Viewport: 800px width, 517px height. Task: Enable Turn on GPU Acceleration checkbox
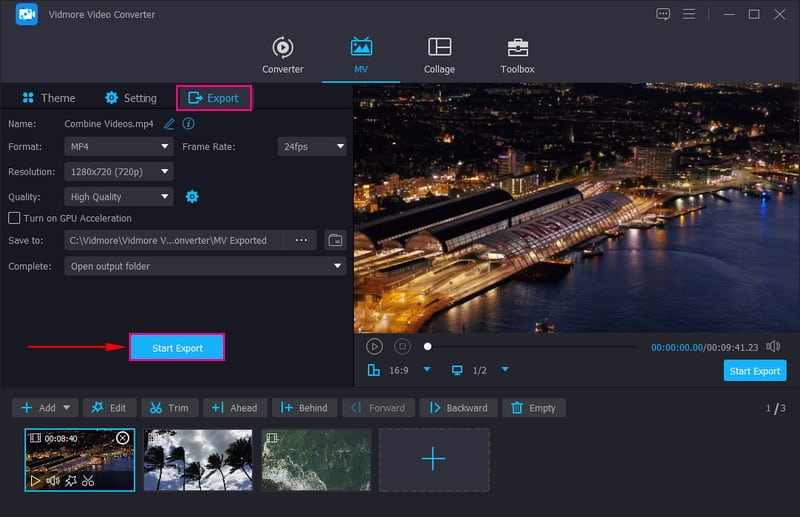point(14,218)
